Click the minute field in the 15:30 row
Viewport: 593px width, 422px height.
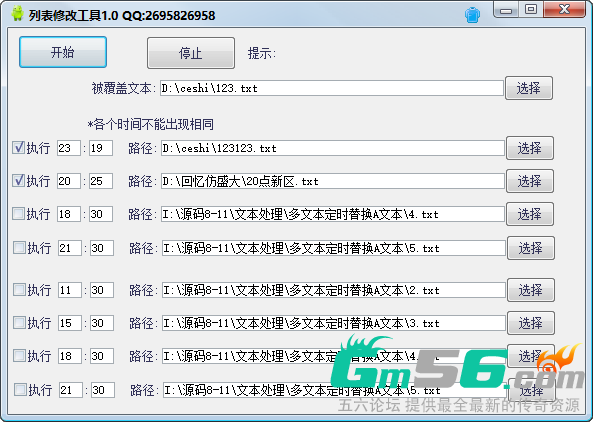tap(102, 323)
